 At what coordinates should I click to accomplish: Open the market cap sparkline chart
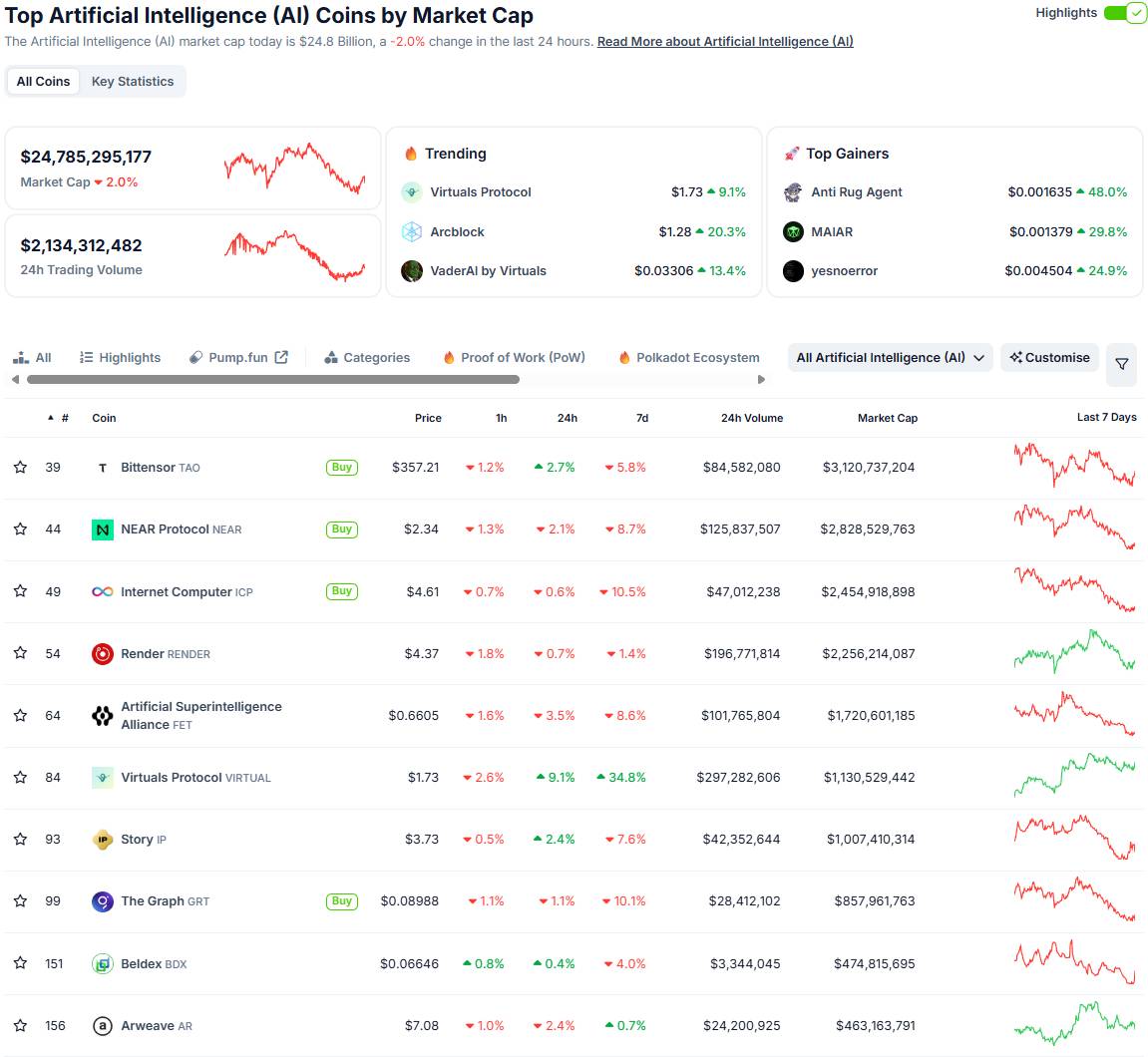(294, 169)
